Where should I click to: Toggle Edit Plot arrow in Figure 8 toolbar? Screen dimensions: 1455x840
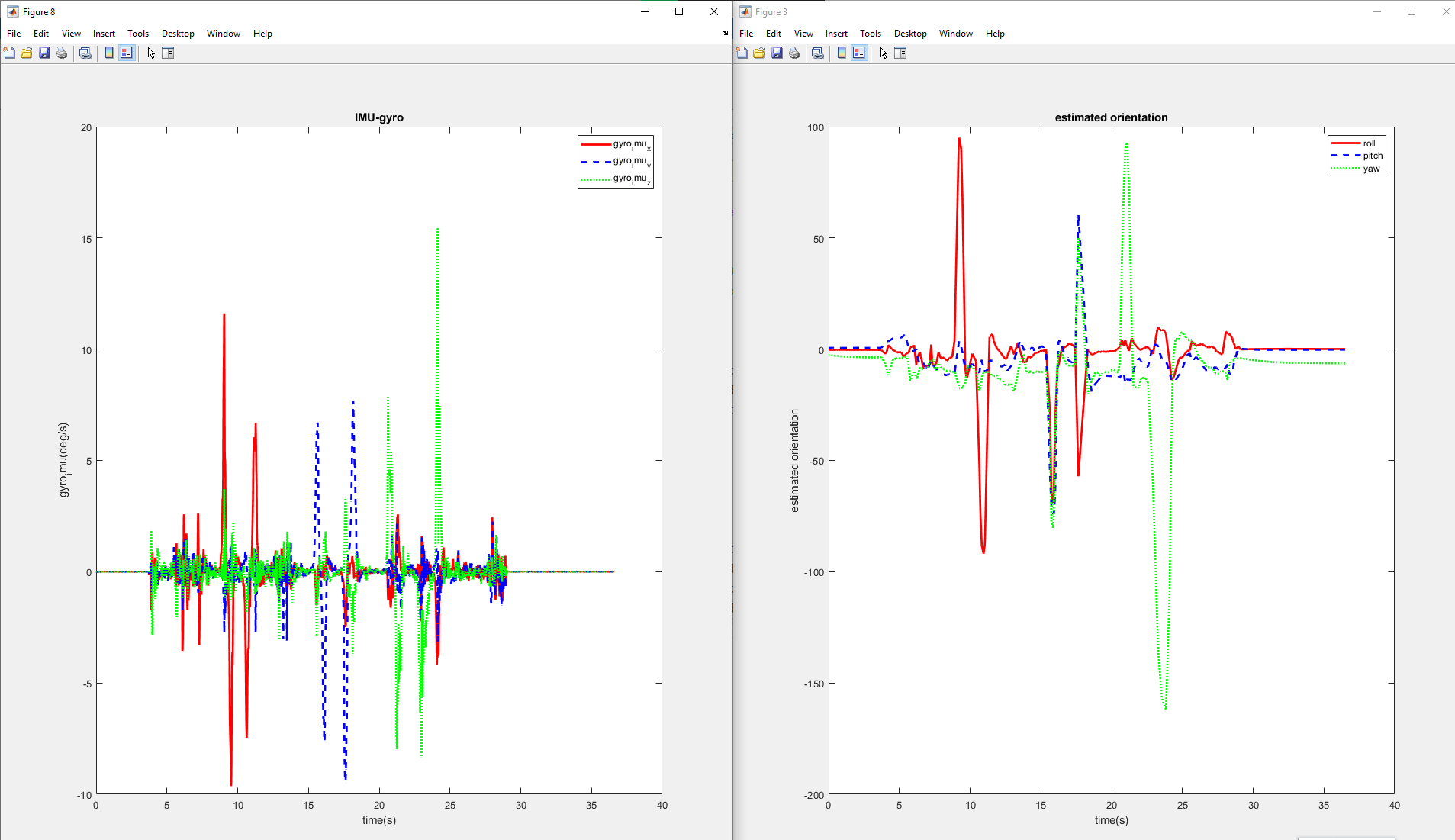click(x=151, y=53)
